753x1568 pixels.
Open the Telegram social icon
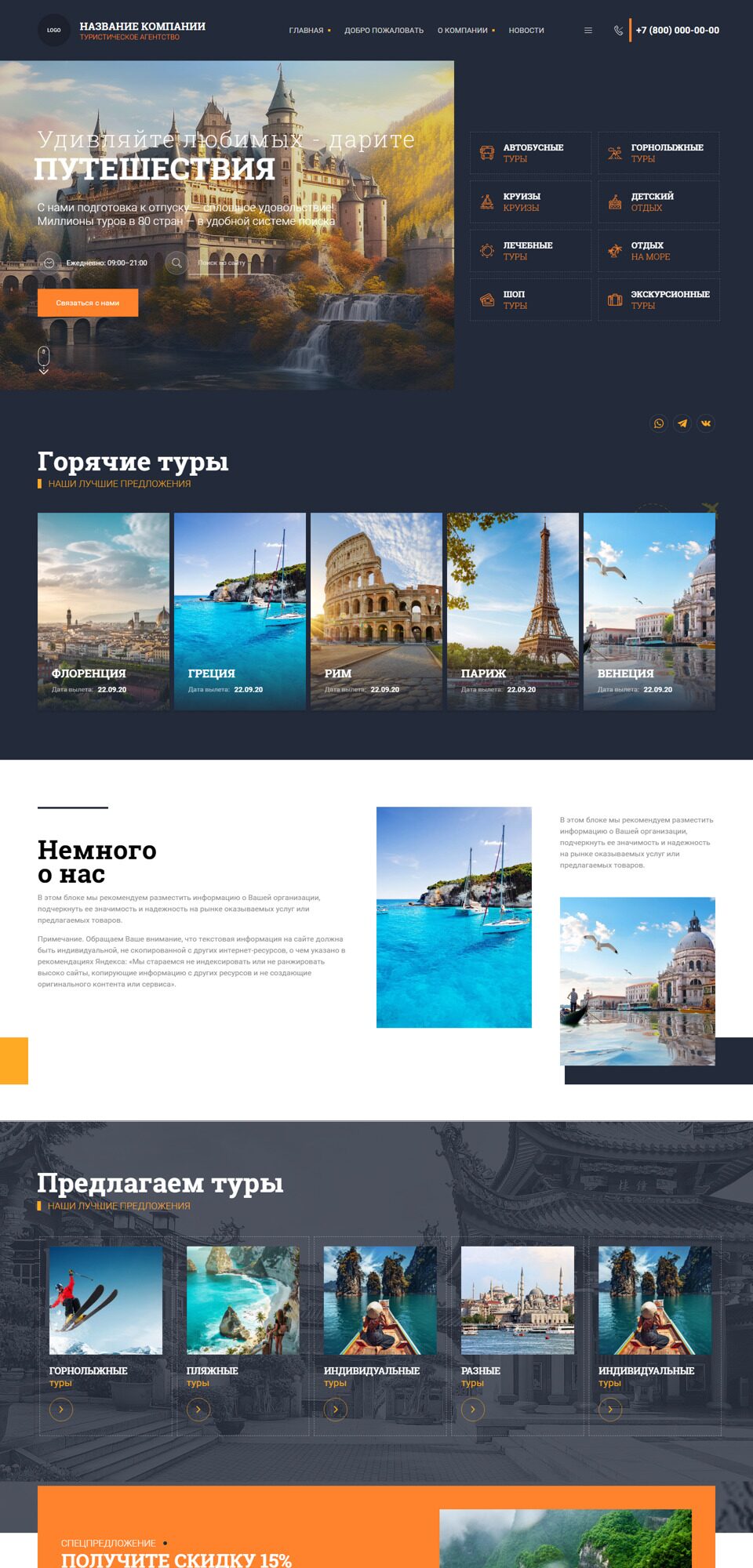pyautogui.click(x=682, y=423)
